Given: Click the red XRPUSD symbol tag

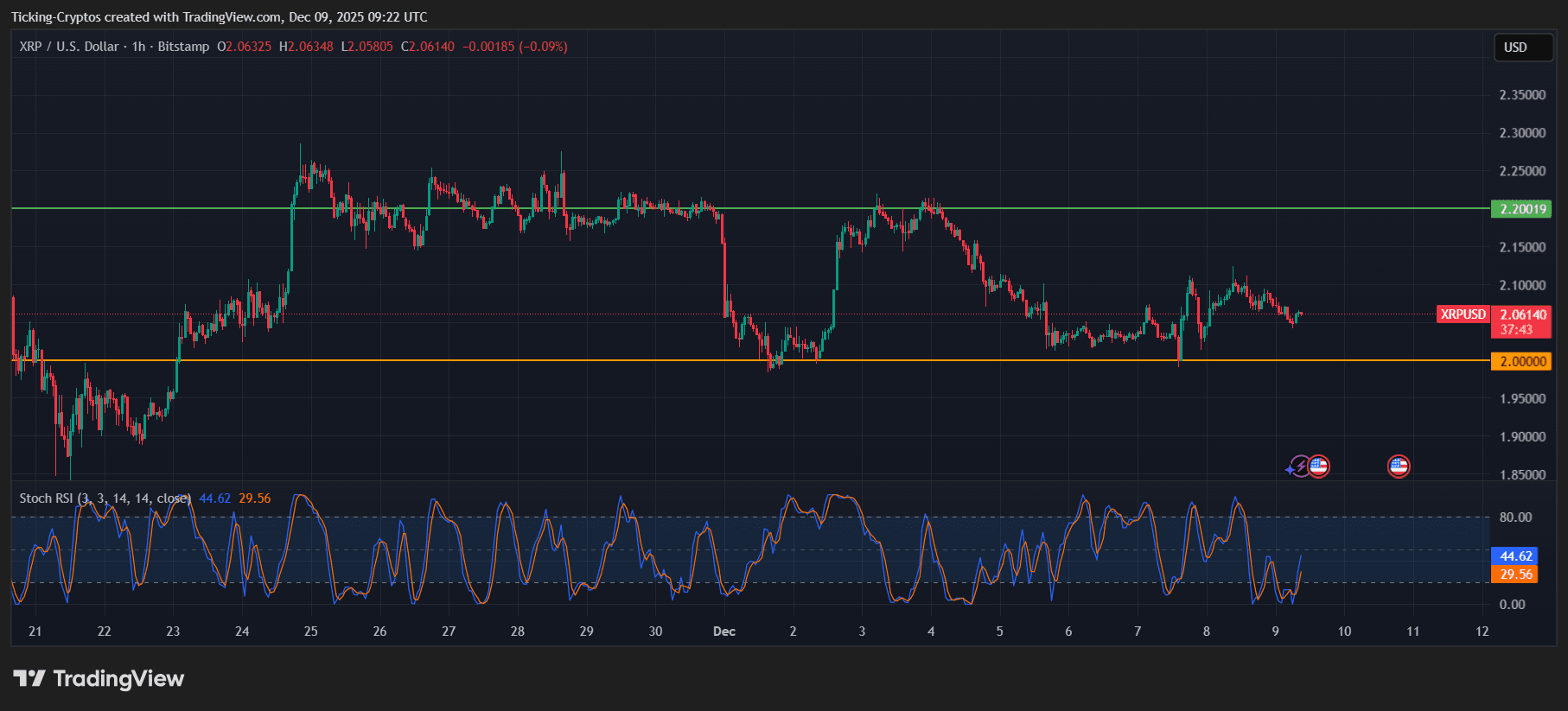Looking at the screenshot, I should click(1463, 314).
